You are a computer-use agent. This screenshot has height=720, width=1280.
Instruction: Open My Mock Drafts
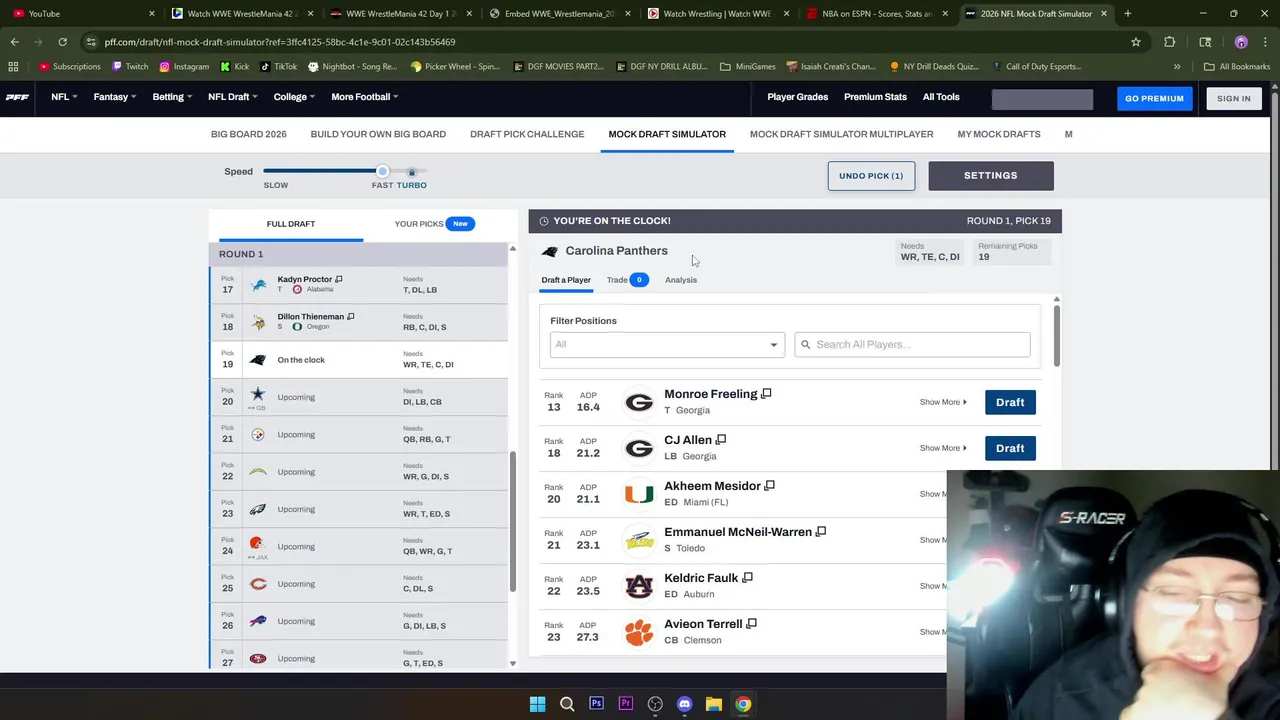[999, 134]
